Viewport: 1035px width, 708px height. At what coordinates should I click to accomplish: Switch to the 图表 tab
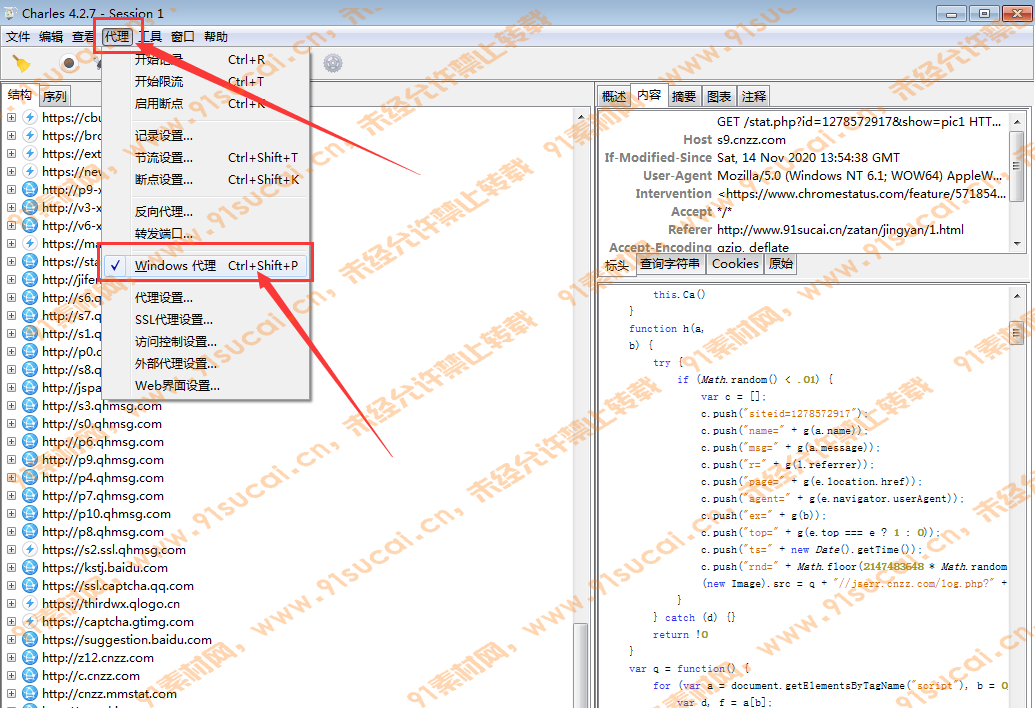[719, 96]
